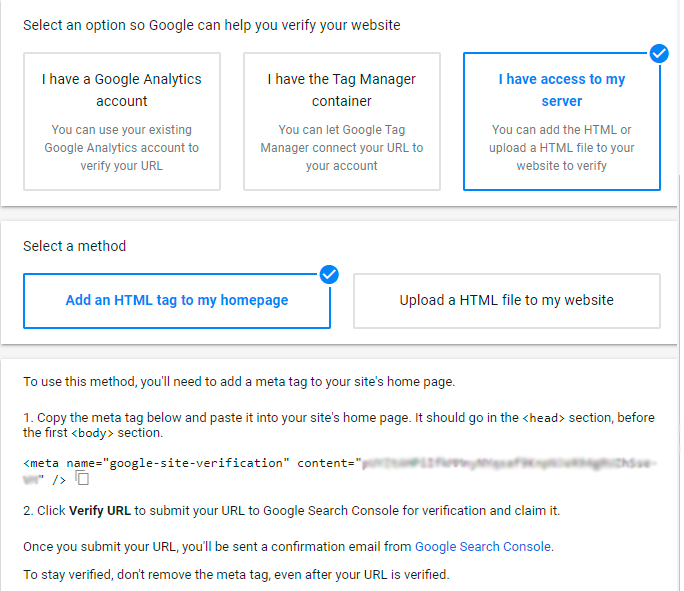Select "I have the Tag Manager container"

(342, 121)
